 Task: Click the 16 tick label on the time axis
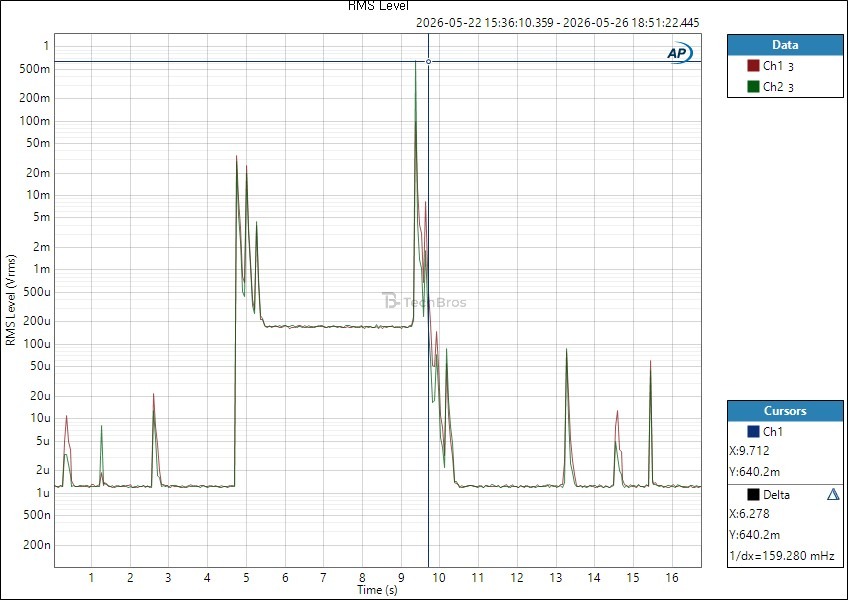[x=672, y=578]
